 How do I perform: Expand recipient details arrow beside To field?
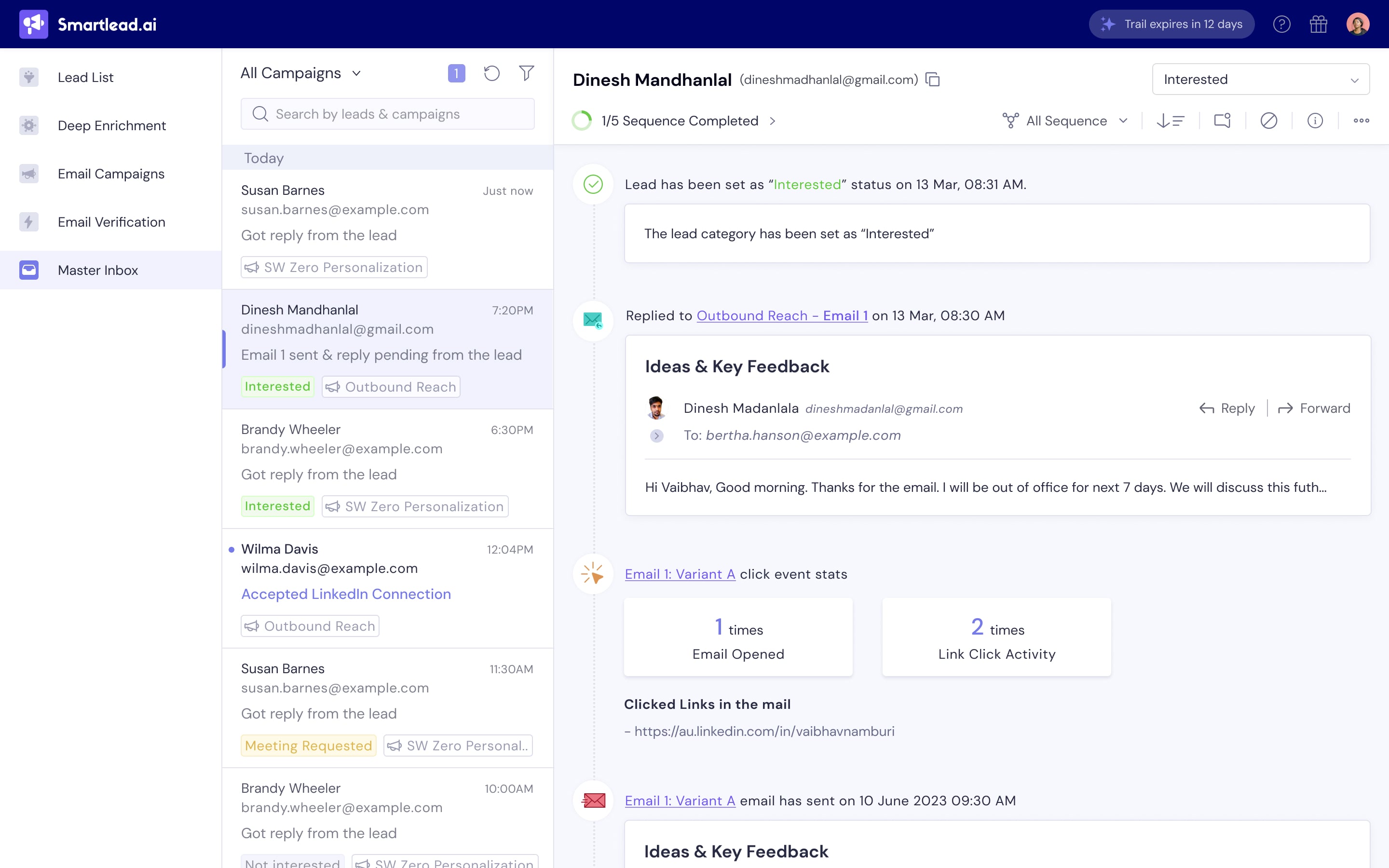point(656,436)
